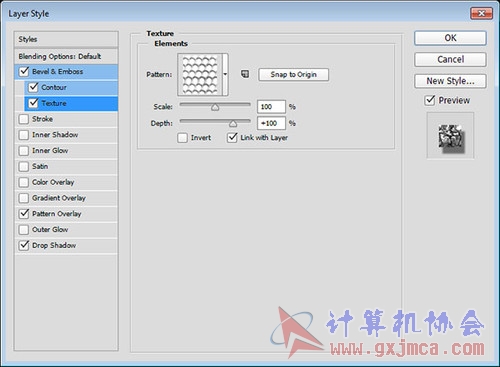Screen dimensions: 500x367
Task: Click the layer style preview thumbnail
Action: pyautogui.click(x=450, y=136)
